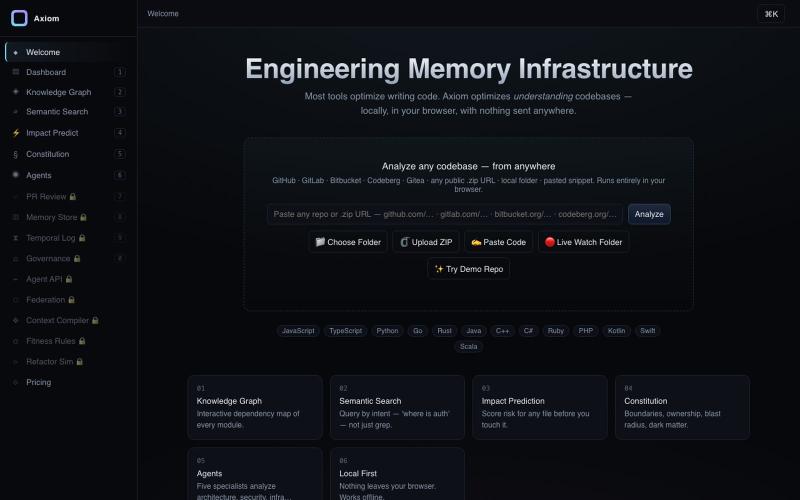This screenshot has width=800, height=500.
Task: Click the Dashboard sidebar icon
Action: 16,72
